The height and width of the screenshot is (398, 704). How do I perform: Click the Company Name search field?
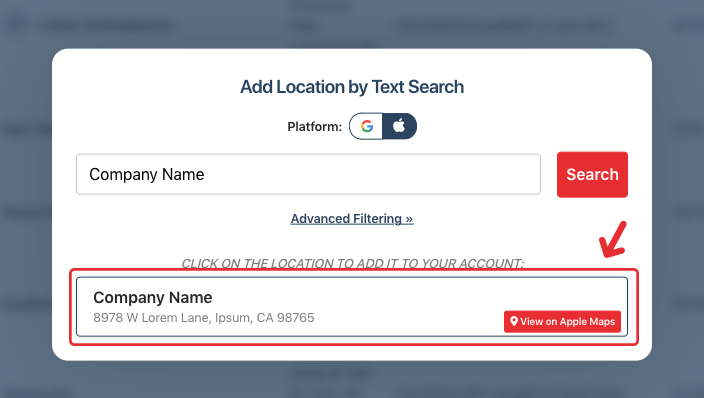coord(308,174)
